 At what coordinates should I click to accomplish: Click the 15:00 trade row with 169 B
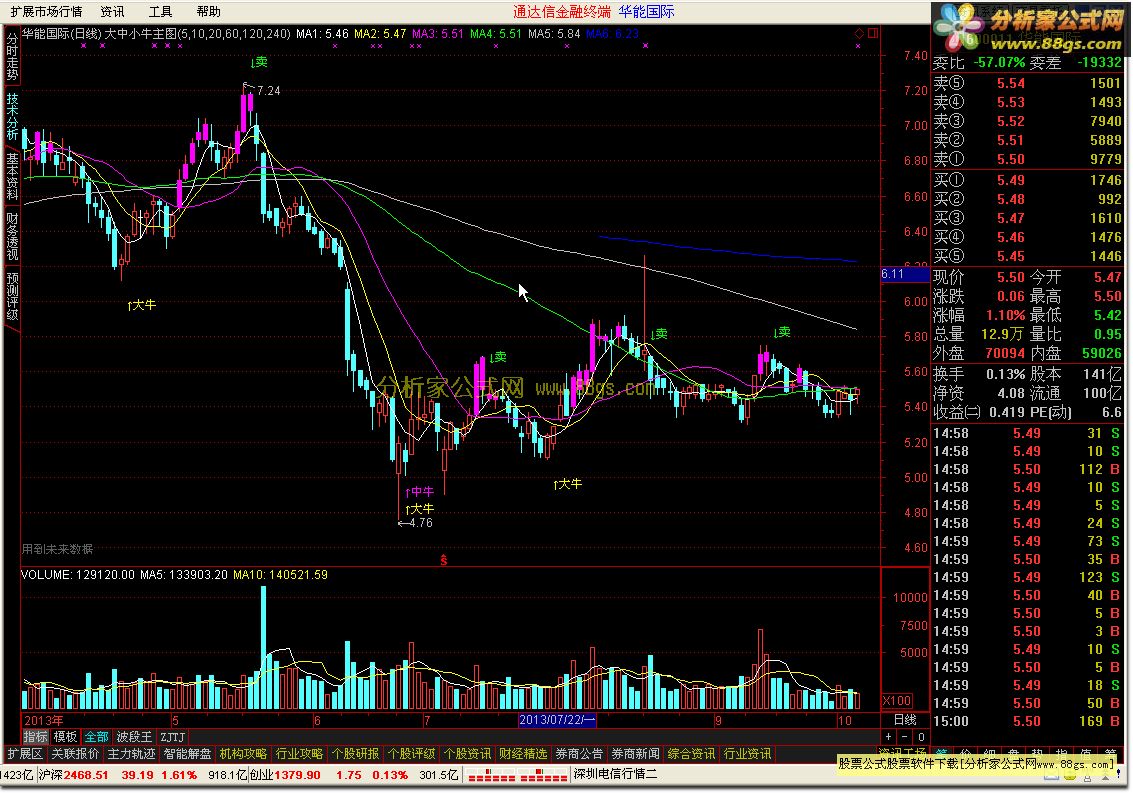tap(1027, 721)
